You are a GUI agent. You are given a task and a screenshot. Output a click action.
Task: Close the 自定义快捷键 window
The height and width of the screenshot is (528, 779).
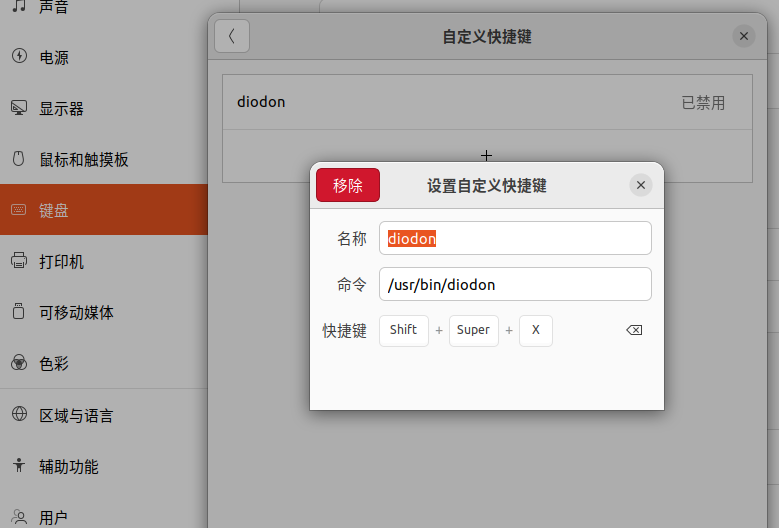point(744,36)
